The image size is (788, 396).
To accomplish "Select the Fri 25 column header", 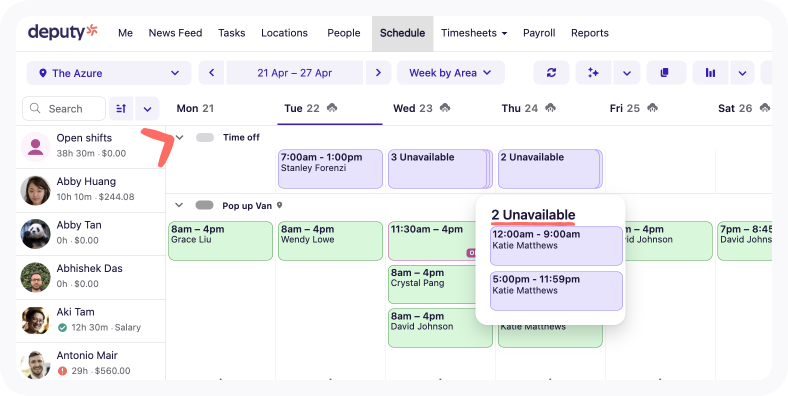I will click(625, 108).
